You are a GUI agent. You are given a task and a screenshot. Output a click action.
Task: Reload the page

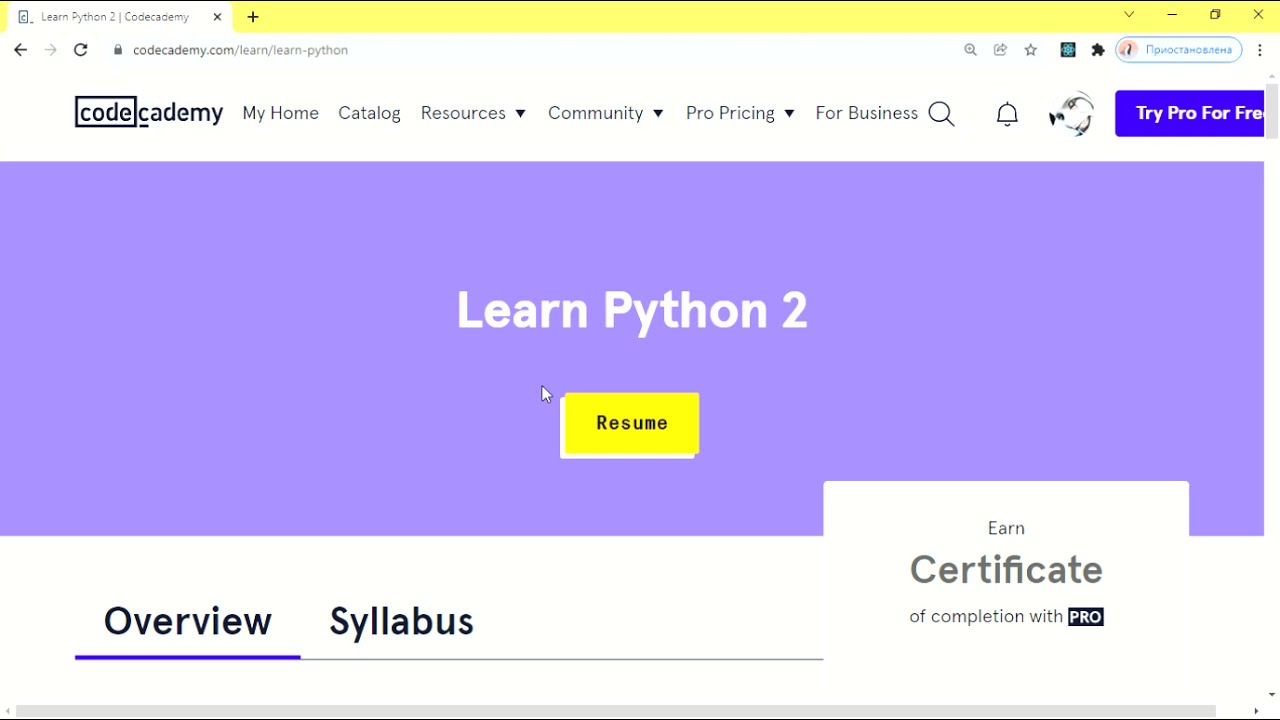81,50
